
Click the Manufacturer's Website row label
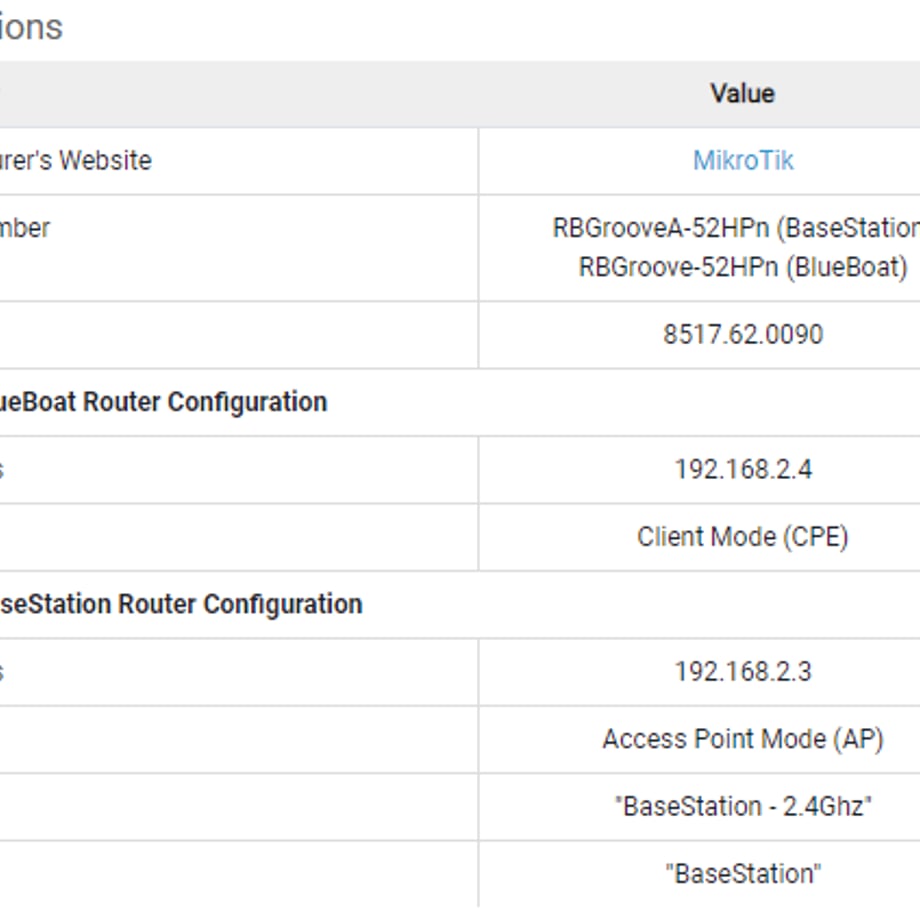click(x=76, y=160)
